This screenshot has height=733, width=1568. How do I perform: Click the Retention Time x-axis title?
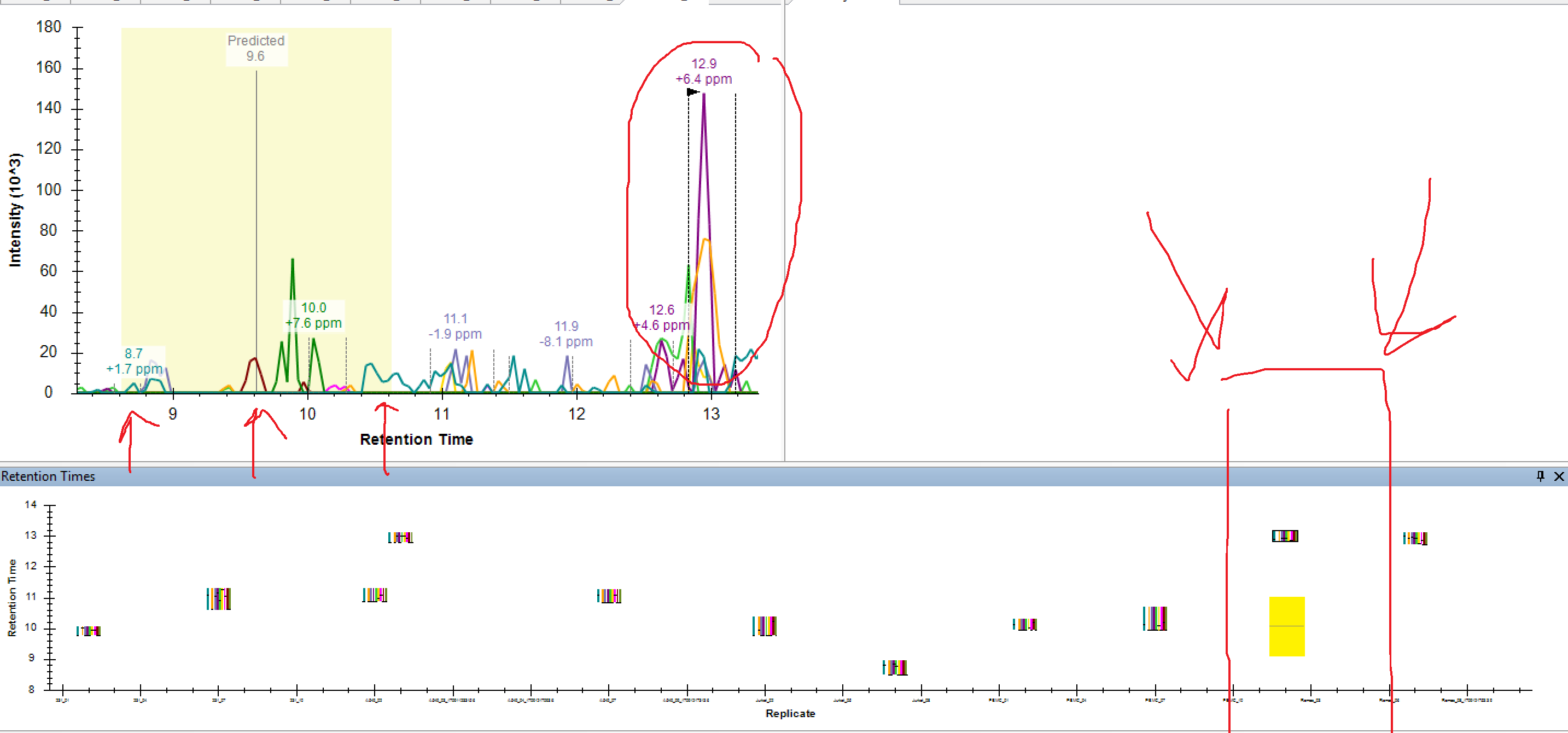416,439
